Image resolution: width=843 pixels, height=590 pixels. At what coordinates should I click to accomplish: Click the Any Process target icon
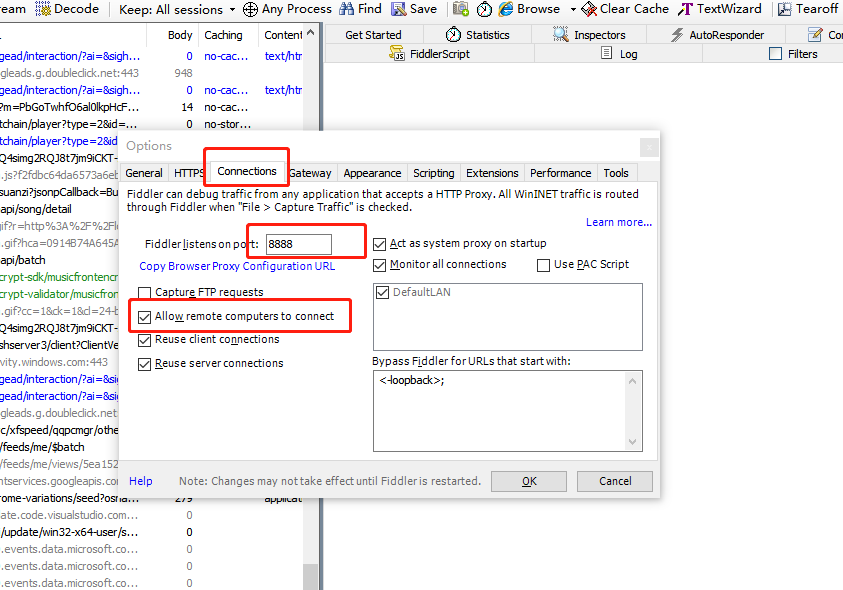tap(250, 9)
